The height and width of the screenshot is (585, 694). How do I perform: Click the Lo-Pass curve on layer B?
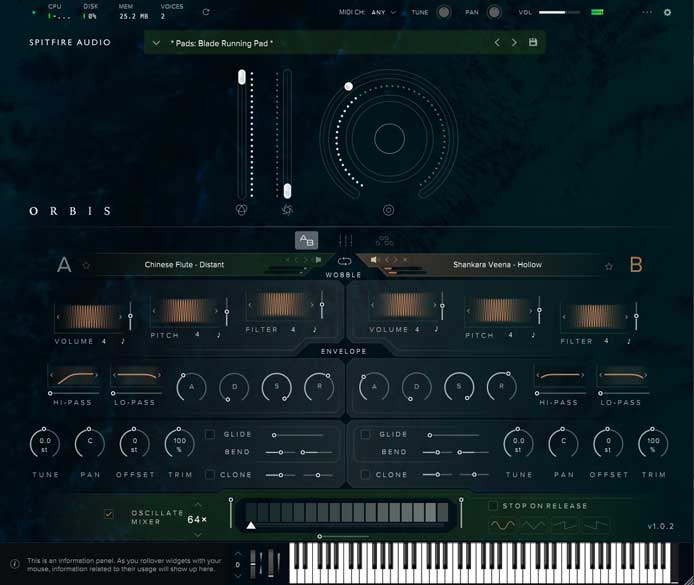[x=623, y=377]
